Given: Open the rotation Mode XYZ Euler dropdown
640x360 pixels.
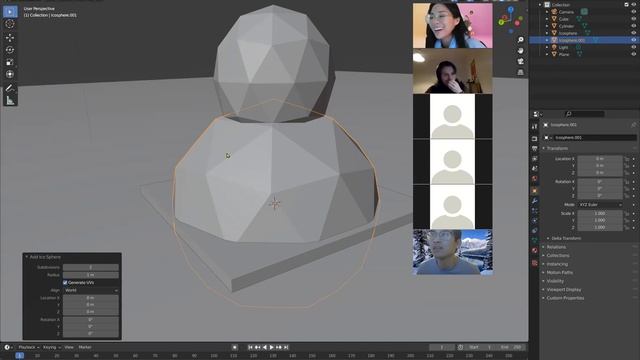Looking at the screenshot, I should click(x=600, y=204).
